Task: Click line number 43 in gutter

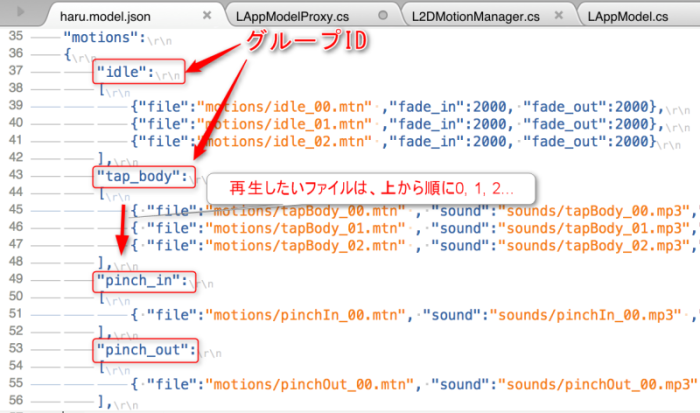Action: (x=16, y=175)
